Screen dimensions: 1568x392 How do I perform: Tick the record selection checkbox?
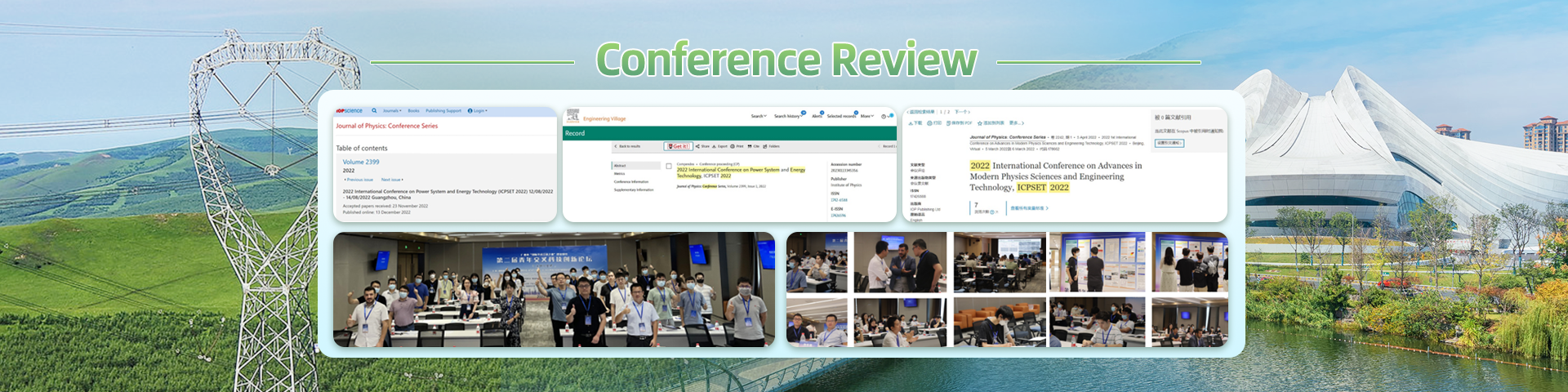coord(669,166)
